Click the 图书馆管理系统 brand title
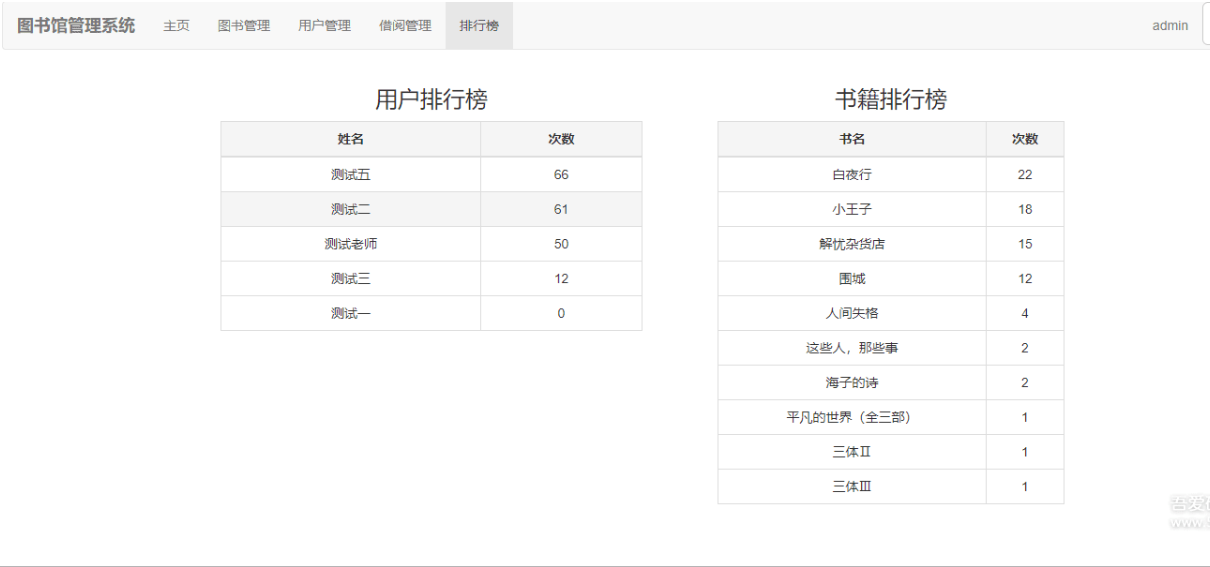The width and height of the screenshot is (1210, 567). click(76, 26)
